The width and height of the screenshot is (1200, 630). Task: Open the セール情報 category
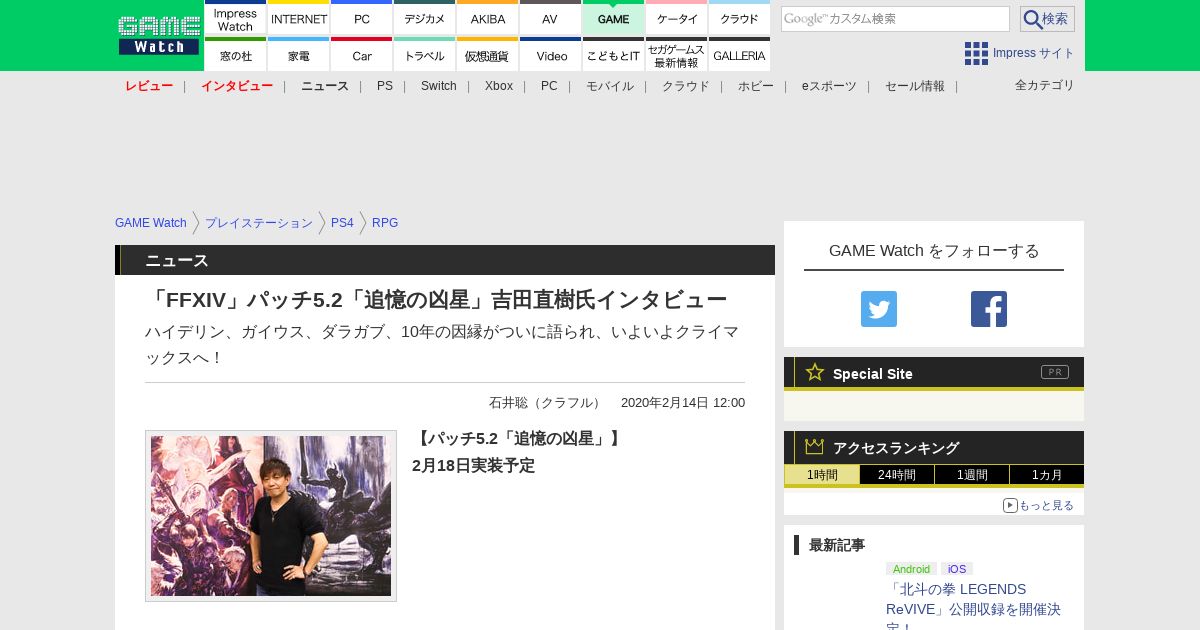point(915,86)
